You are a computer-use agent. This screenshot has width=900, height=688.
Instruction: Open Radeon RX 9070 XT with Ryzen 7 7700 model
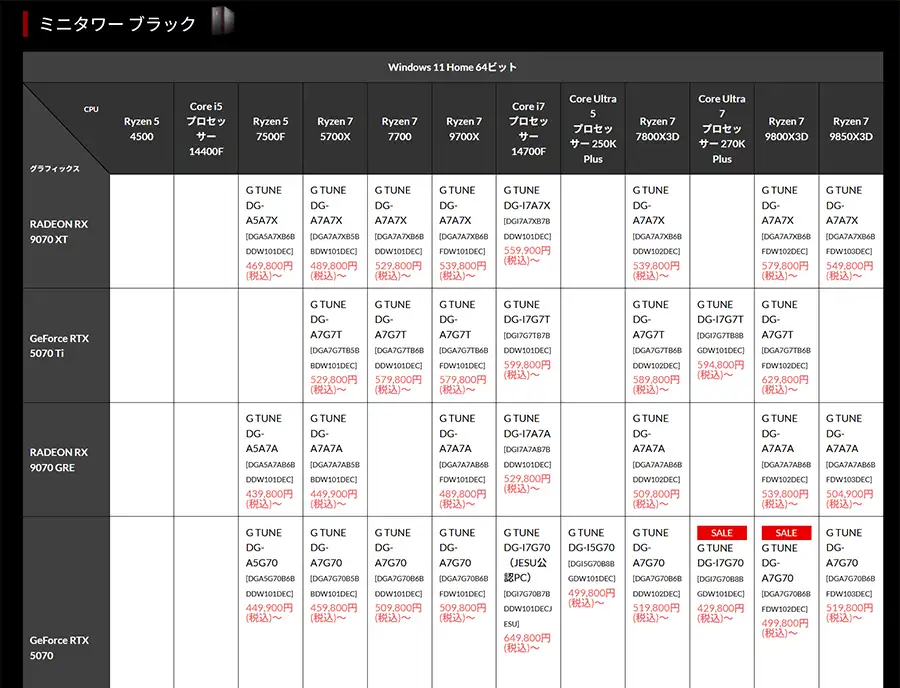[x=399, y=232]
